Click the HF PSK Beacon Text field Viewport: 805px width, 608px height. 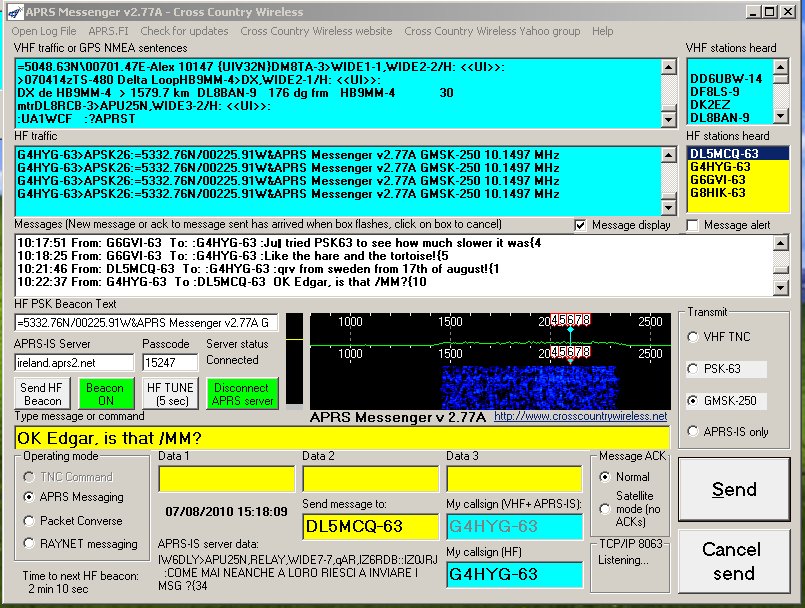146,323
